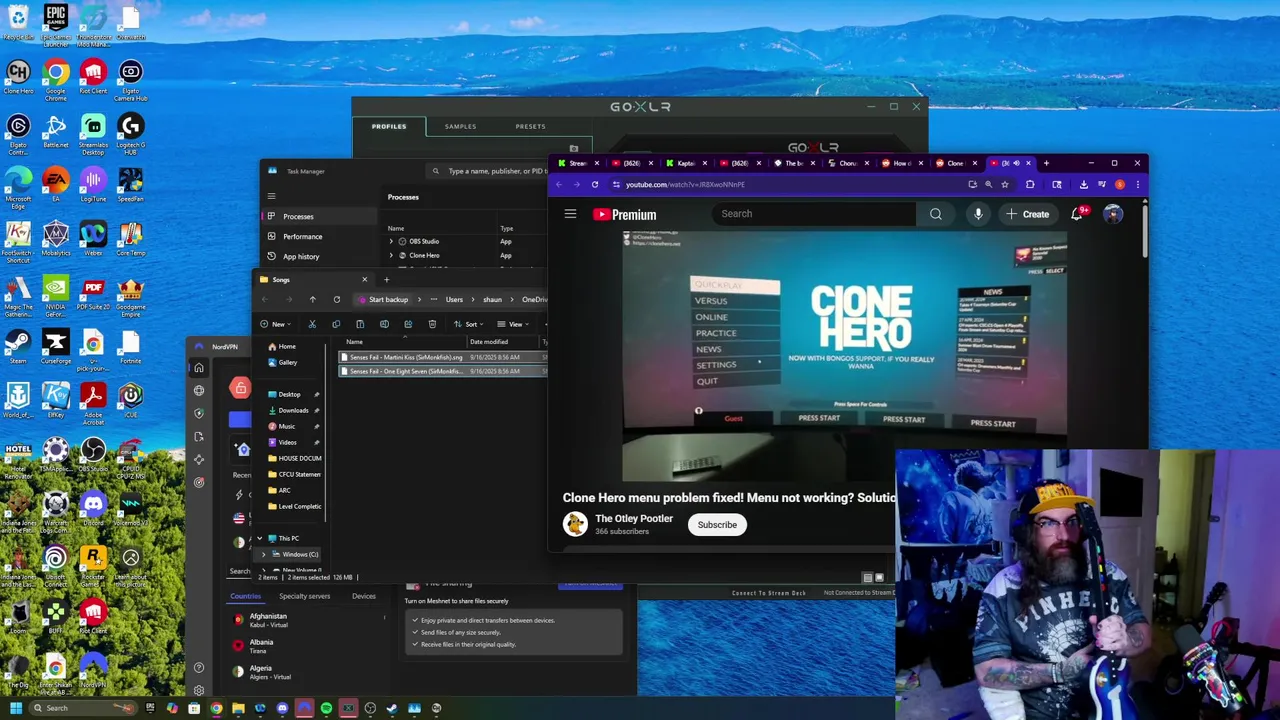Switch to GoXLR Profiles tab
Viewport: 1280px width, 720px height.
[x=389, y=126]
